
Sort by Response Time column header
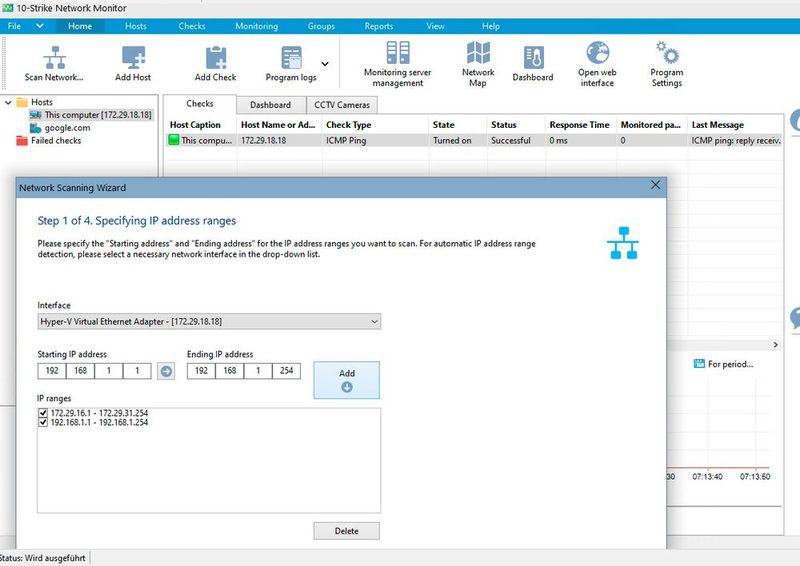[x=579, y=125]
